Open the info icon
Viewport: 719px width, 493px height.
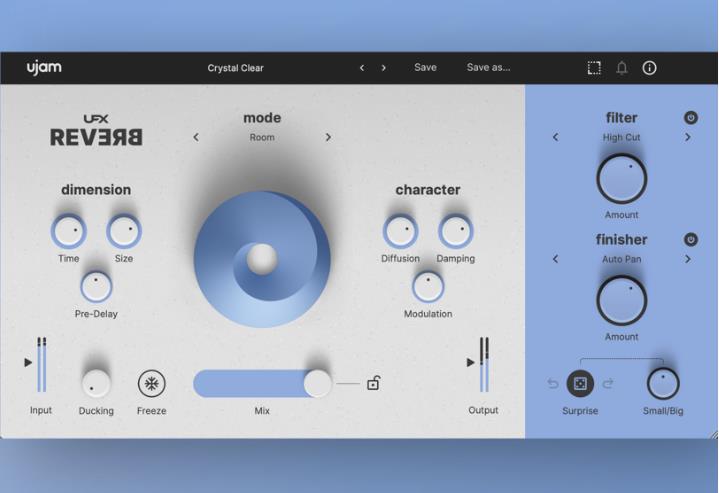(649, 68)
